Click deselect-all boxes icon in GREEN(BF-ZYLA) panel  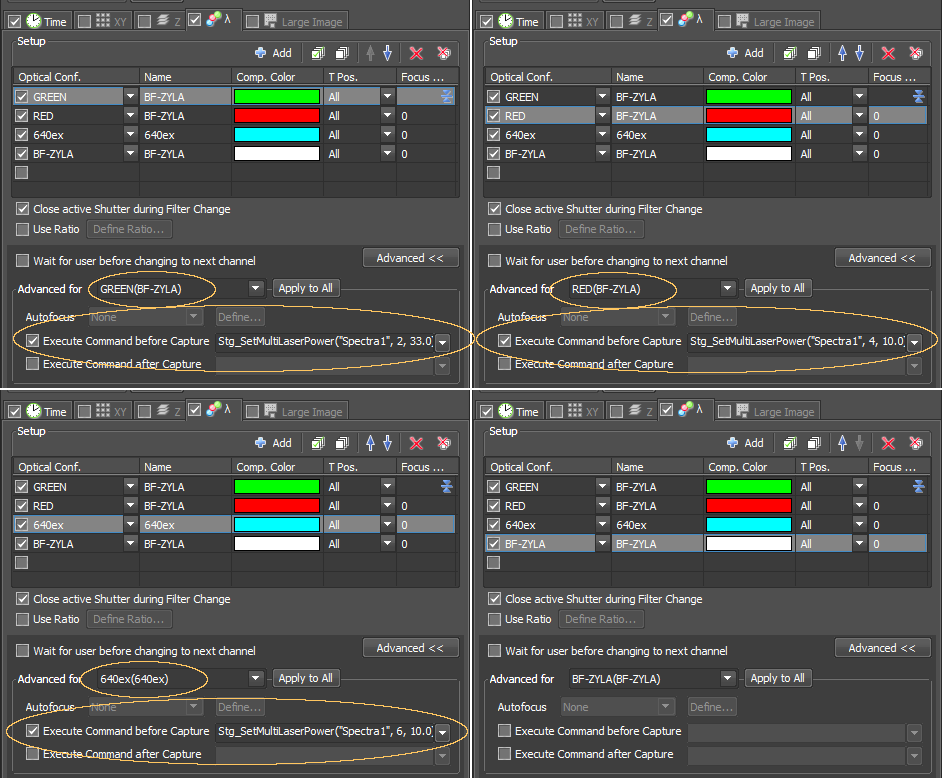341,53
